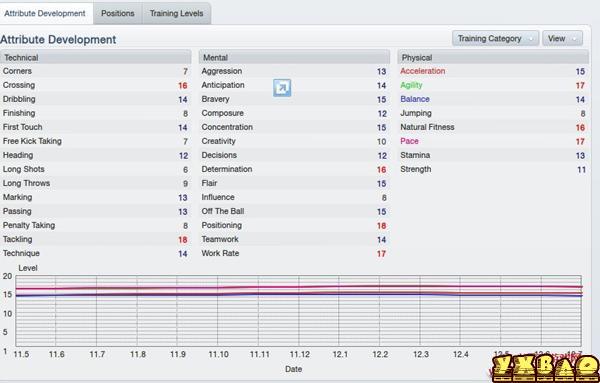Click the 11.5 date on graph axis
The image size is (600, 383).
point(21,354)
